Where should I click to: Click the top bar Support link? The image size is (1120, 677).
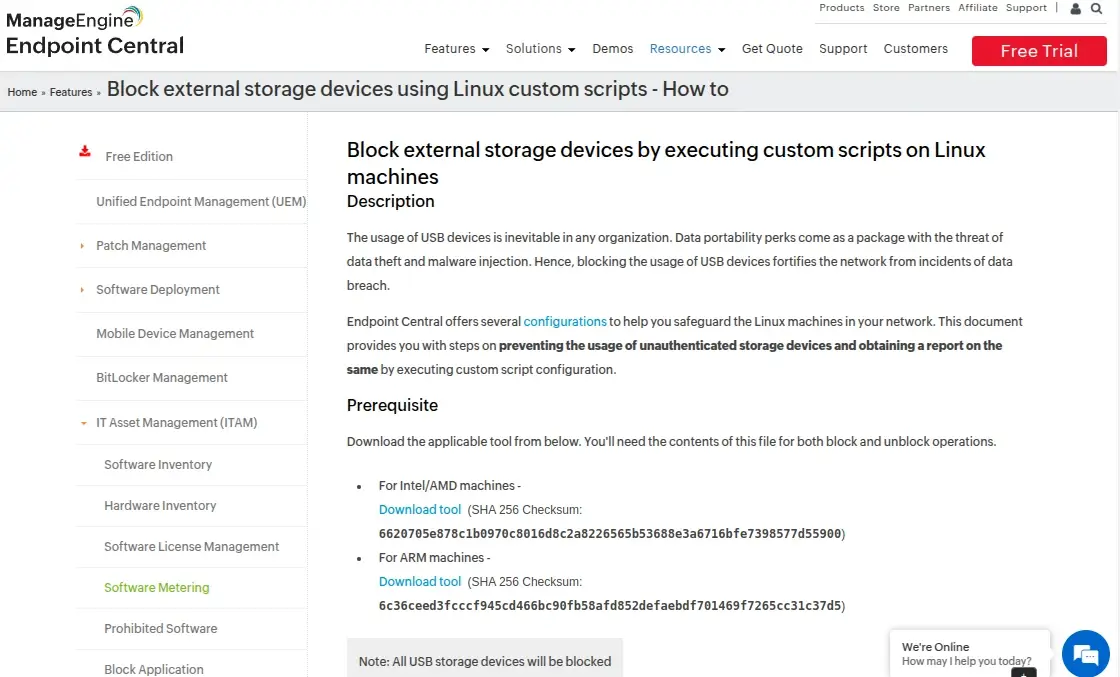tap(1026, 8)
